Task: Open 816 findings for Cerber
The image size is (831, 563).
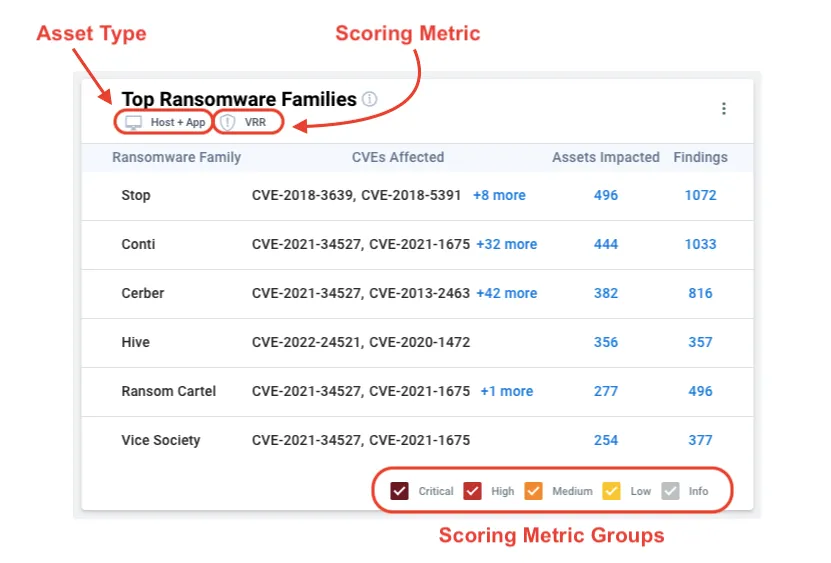Action: coord(700,293)
